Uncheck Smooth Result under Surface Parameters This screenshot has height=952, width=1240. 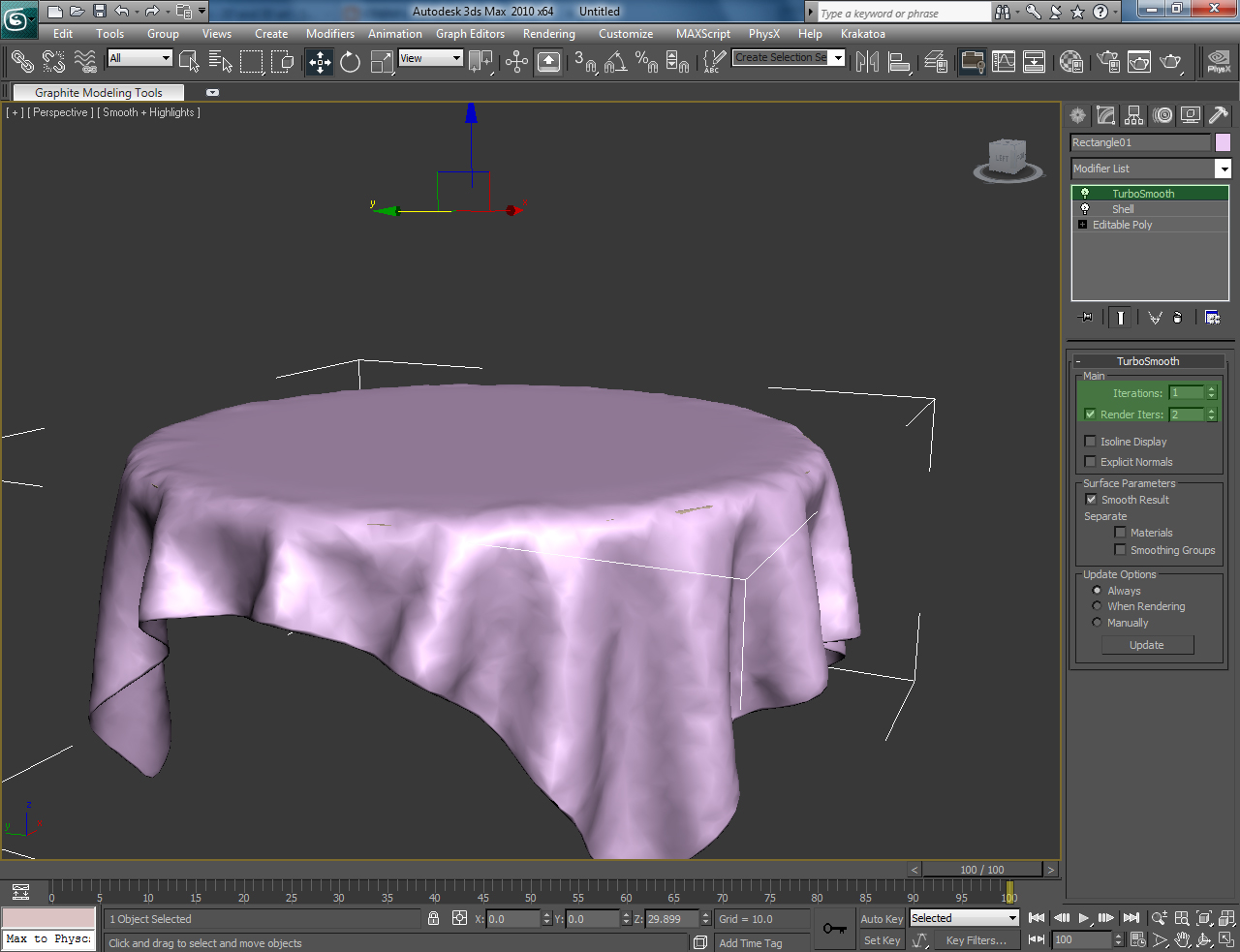(1091, 500)
